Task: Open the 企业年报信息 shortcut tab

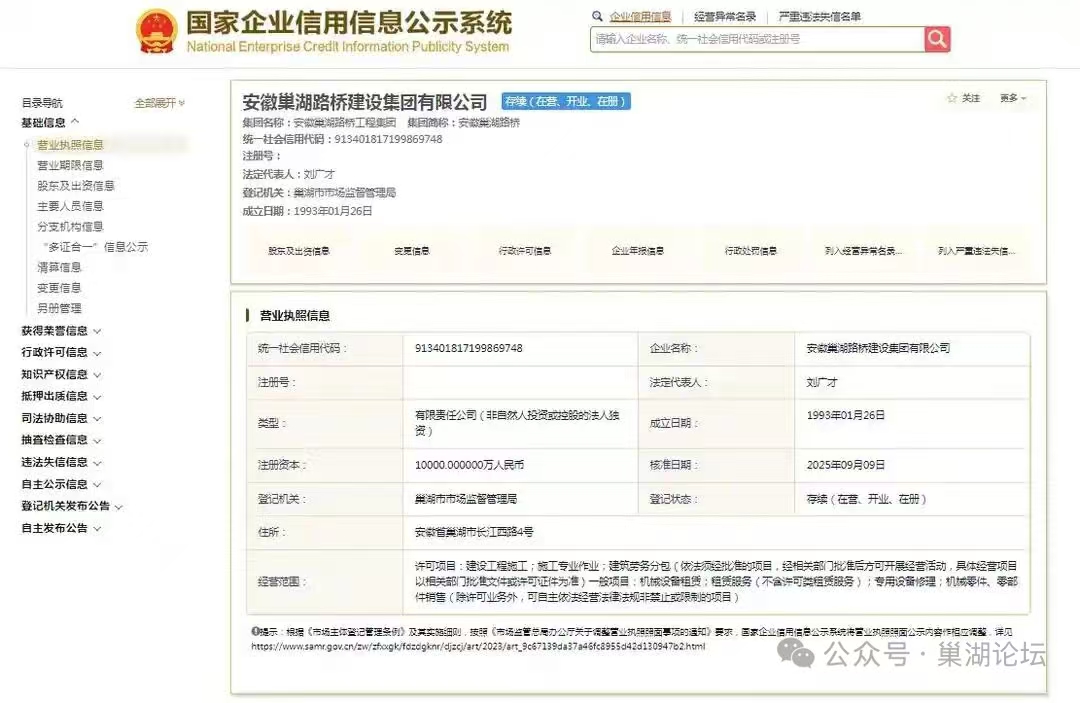Action: 638,251
